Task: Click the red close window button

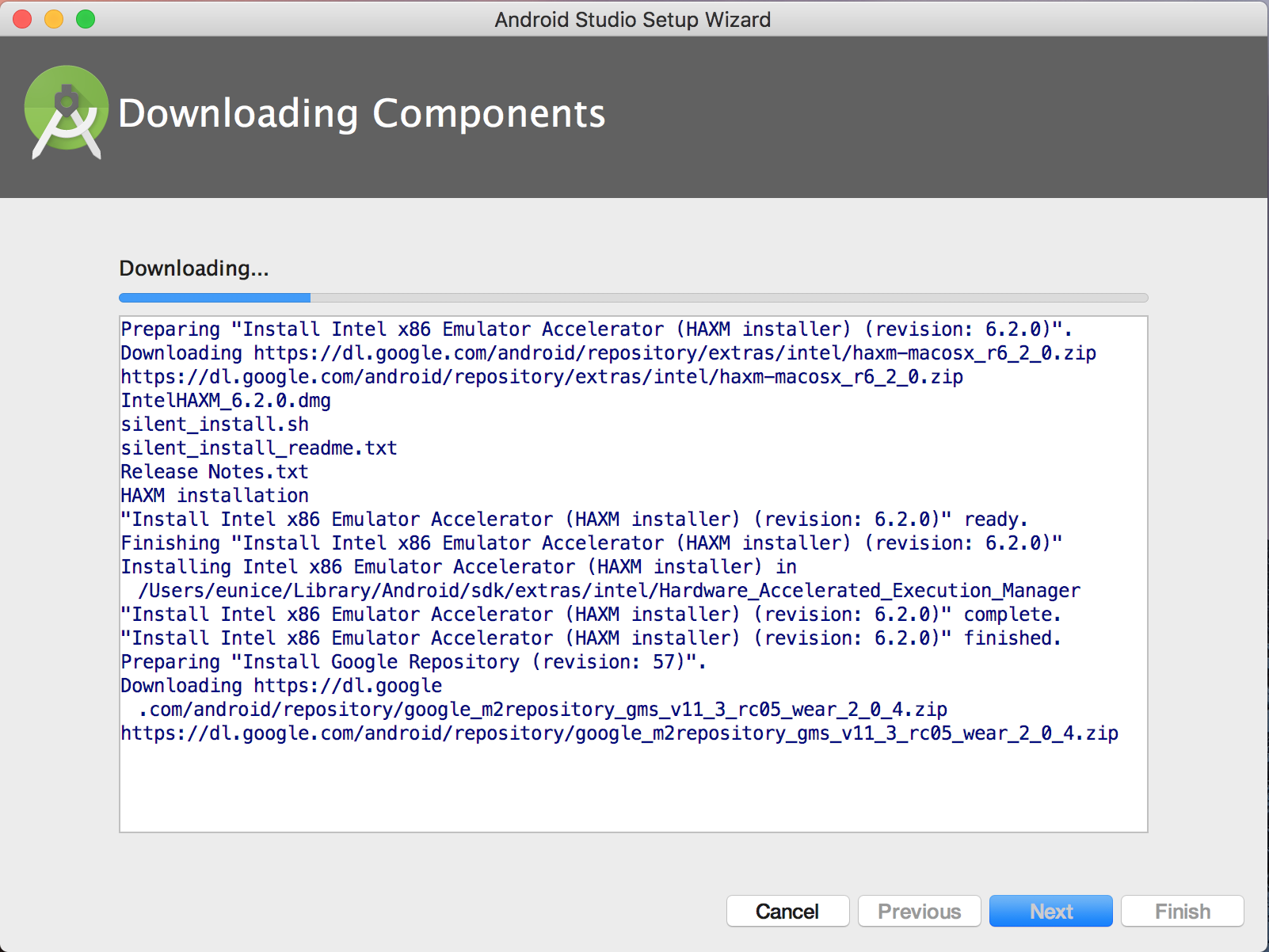Action: pos(22,19)
